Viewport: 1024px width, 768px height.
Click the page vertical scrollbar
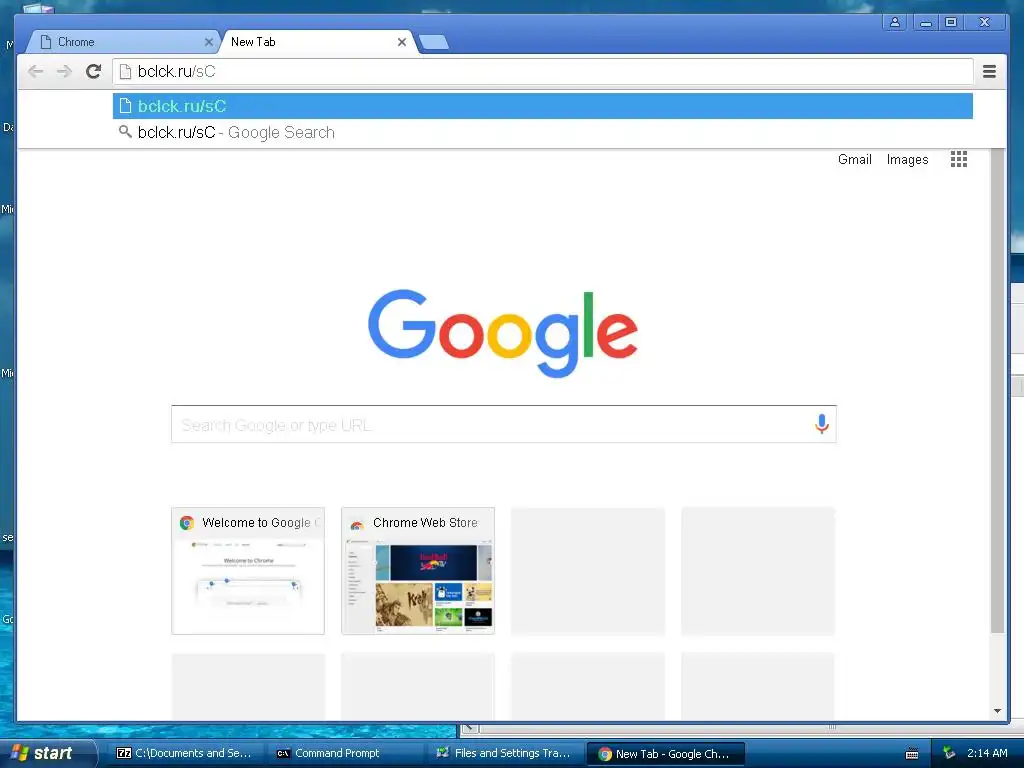pyautogui.click(x=997, y=392)
